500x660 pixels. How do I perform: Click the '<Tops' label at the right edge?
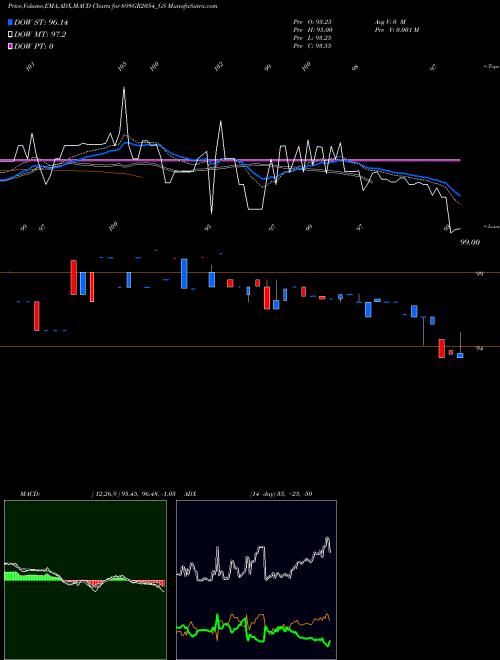point(492,67)
